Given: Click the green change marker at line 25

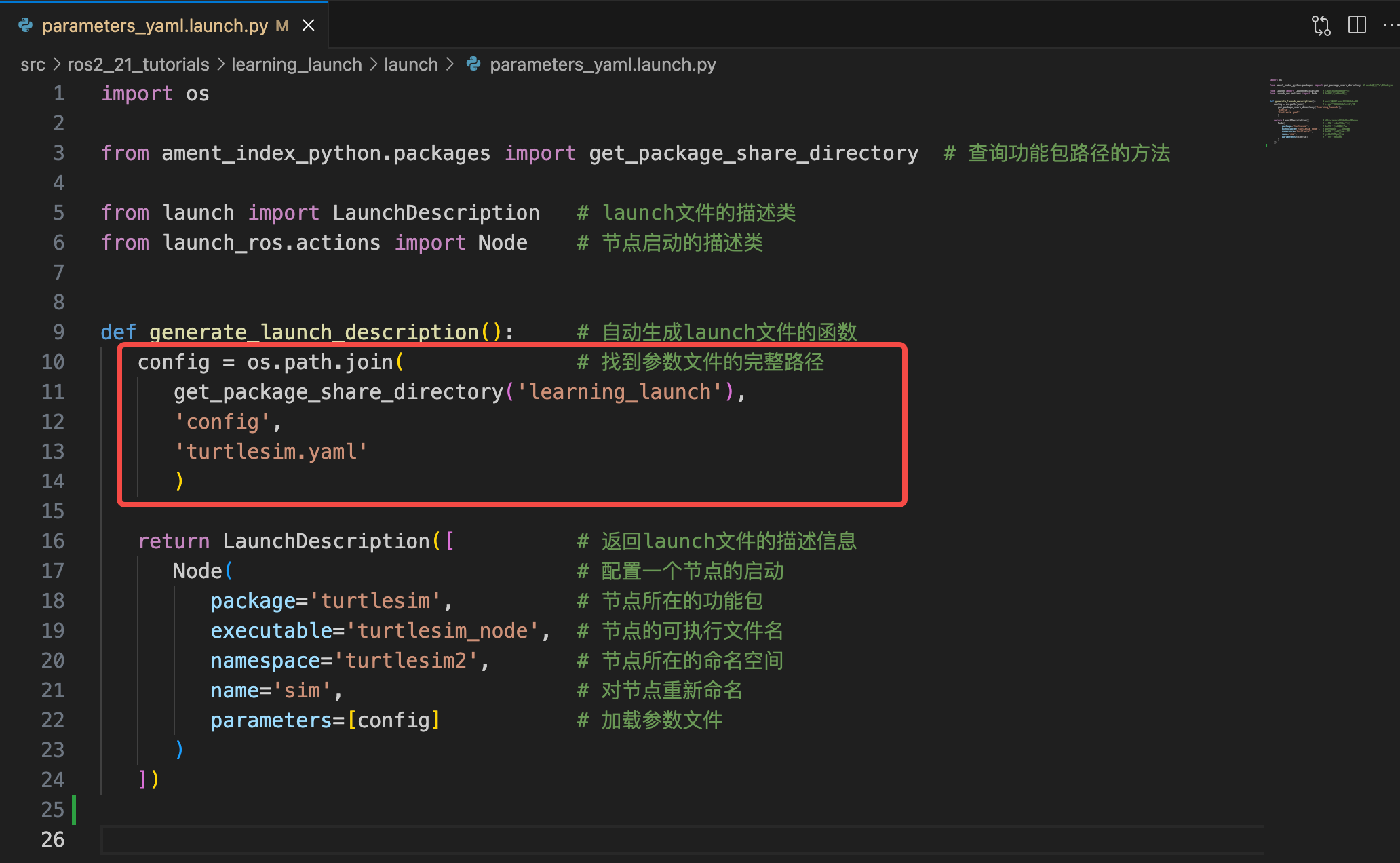Looking at the screenshot, I should 74,809.
